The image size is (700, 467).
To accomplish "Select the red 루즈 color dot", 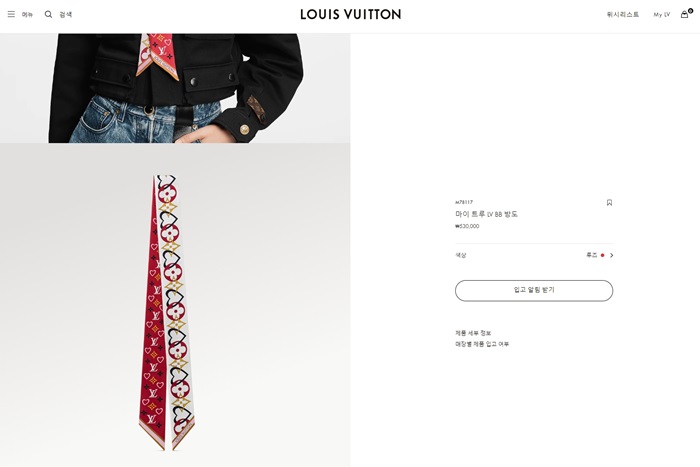I will [602, 255].
